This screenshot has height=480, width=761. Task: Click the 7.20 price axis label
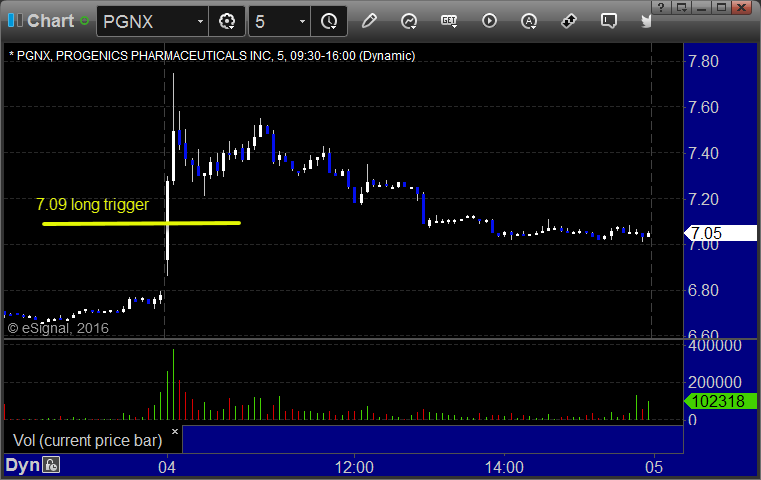pos(703,199)
